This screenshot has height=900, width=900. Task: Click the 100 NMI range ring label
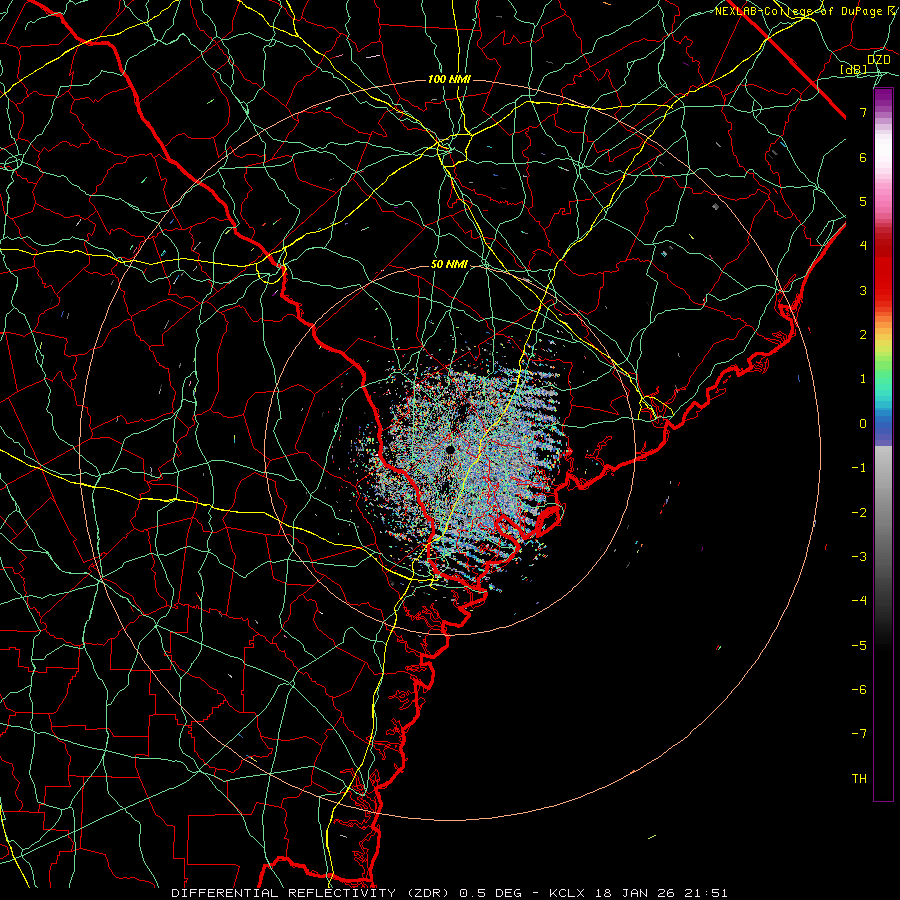tap(449, 79)
